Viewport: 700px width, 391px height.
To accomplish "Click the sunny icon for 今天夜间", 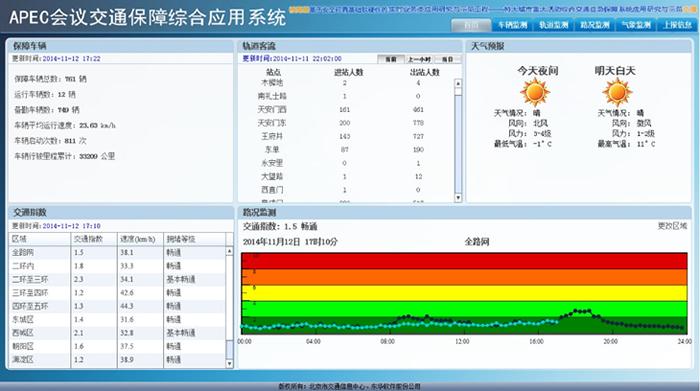I will 535,92.
